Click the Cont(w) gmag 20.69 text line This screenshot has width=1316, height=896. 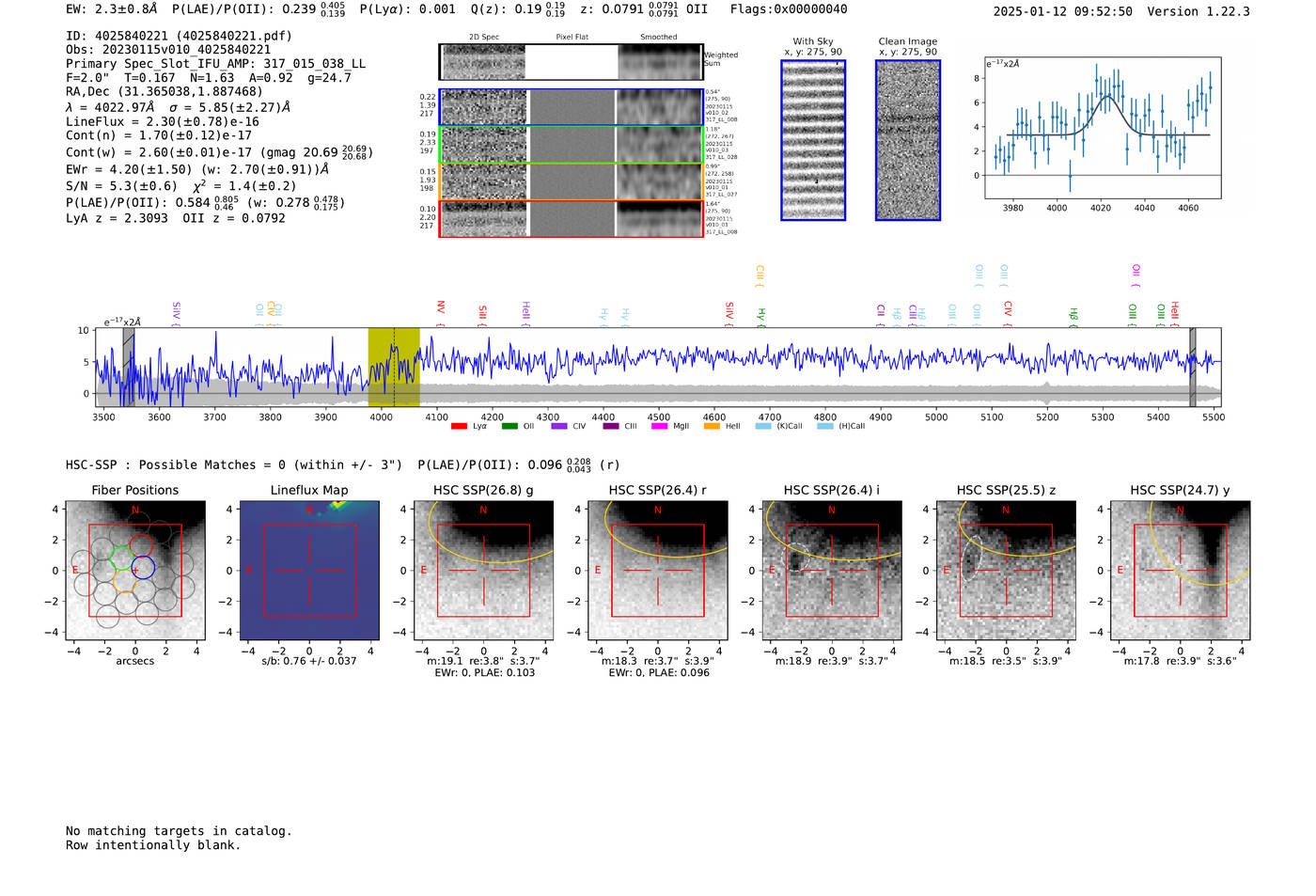(x=219, y=151)
